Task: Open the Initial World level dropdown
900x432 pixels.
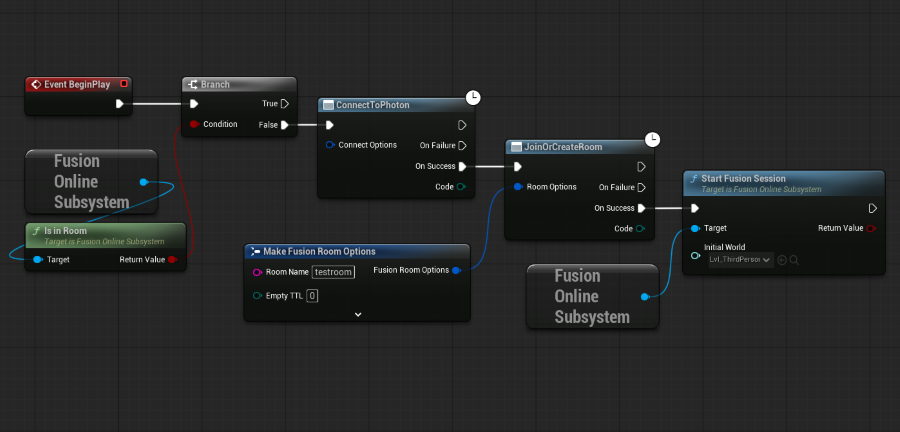Action: coord(740,260)
